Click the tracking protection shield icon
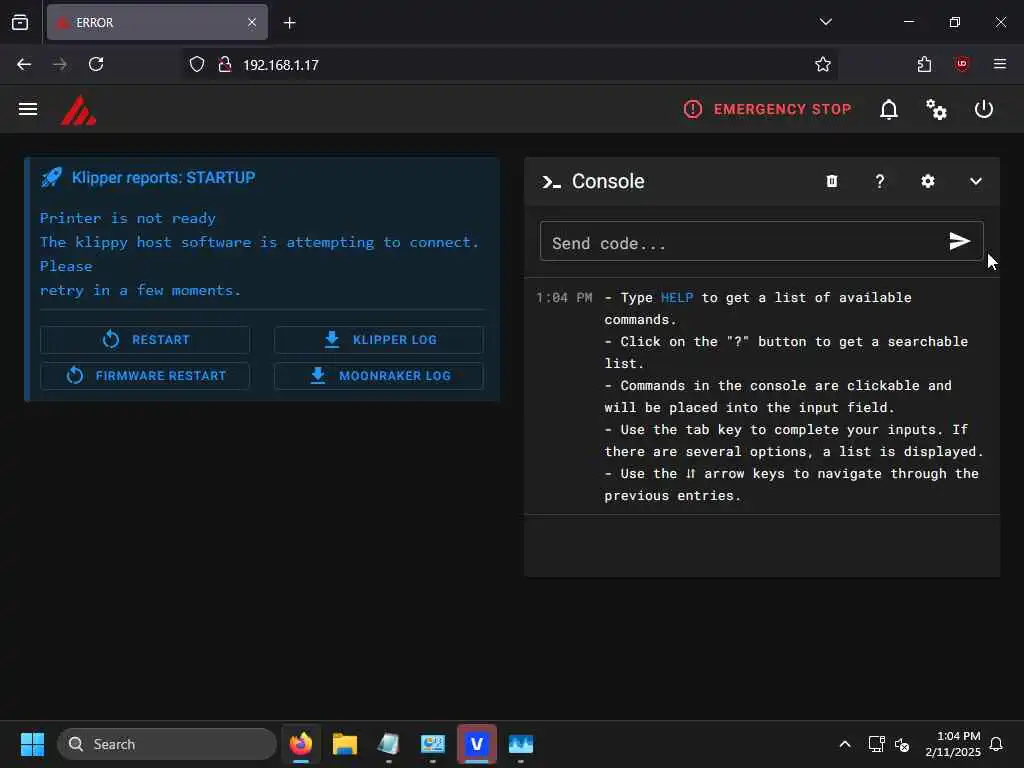Screen dimensions: 1024x768 click(x=197, y=64)
